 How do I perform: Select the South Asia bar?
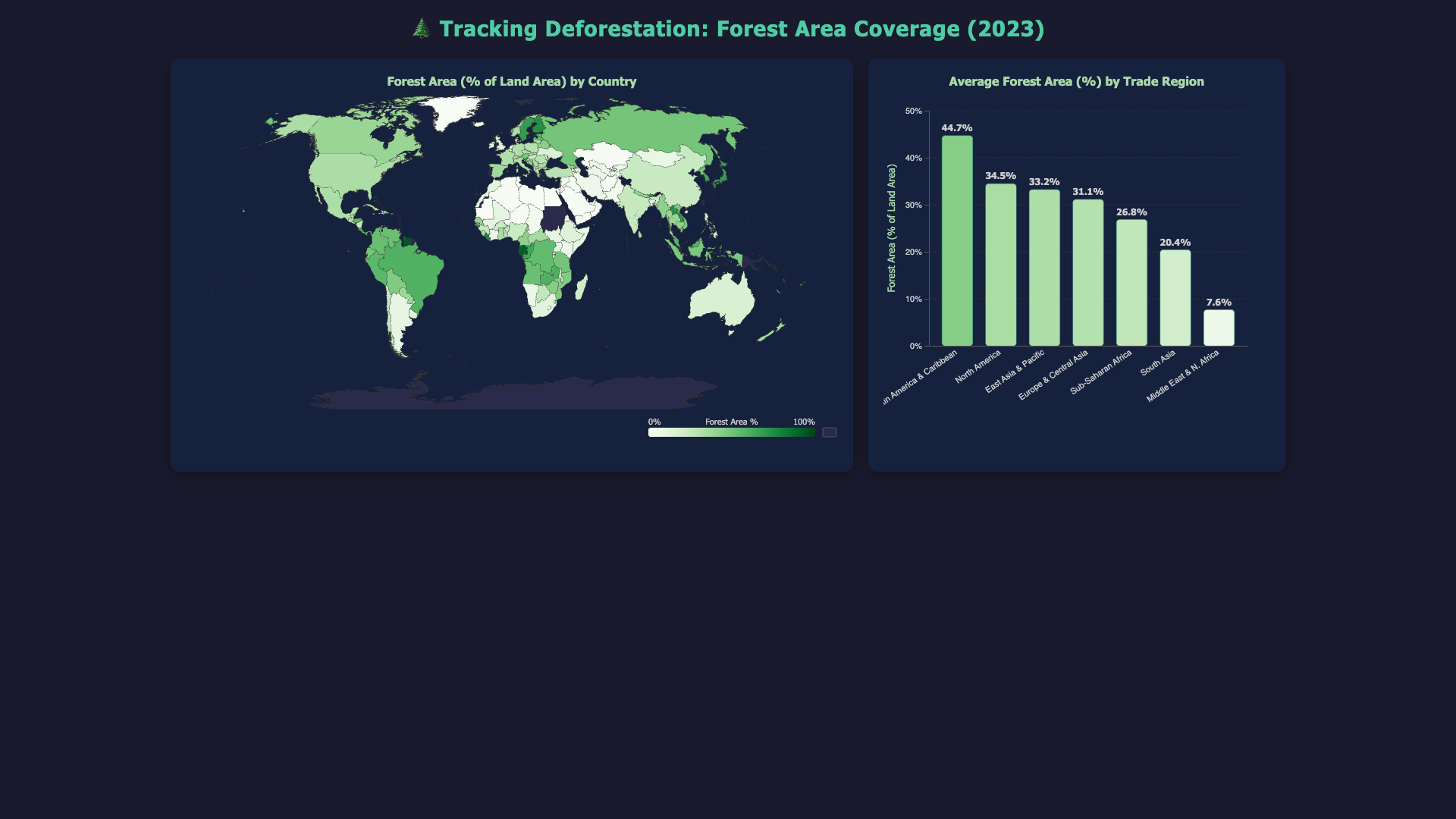click(1175, 298)
